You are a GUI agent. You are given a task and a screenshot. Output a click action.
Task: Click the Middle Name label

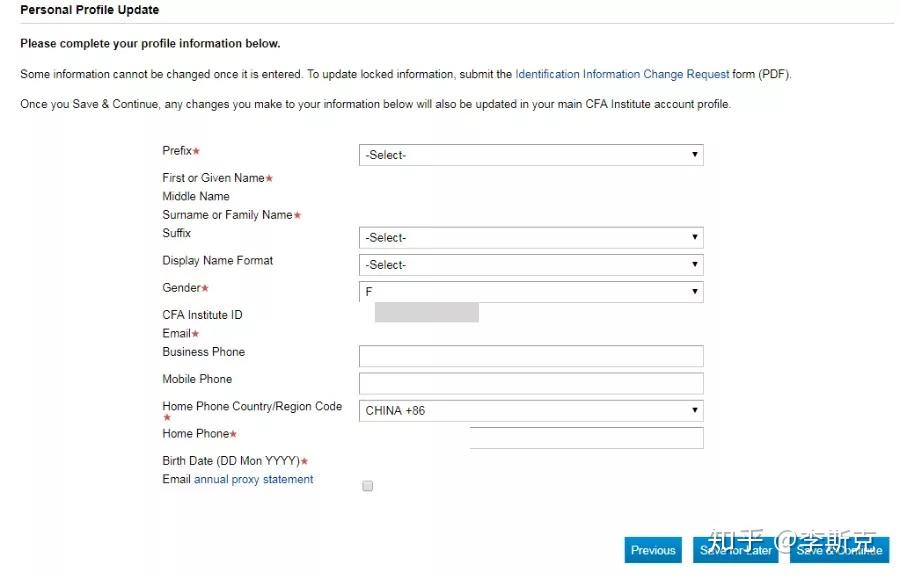(196, 196)
